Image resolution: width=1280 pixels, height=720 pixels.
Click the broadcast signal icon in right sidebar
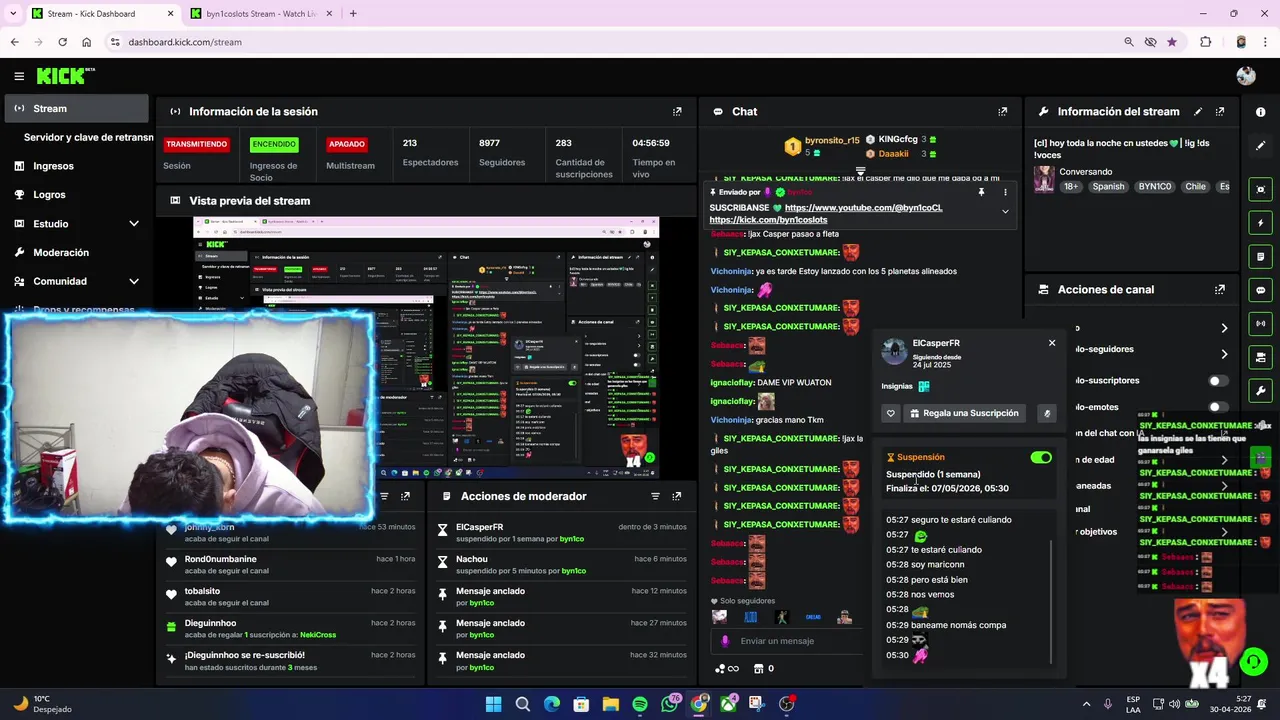(x=1261, y=324)
